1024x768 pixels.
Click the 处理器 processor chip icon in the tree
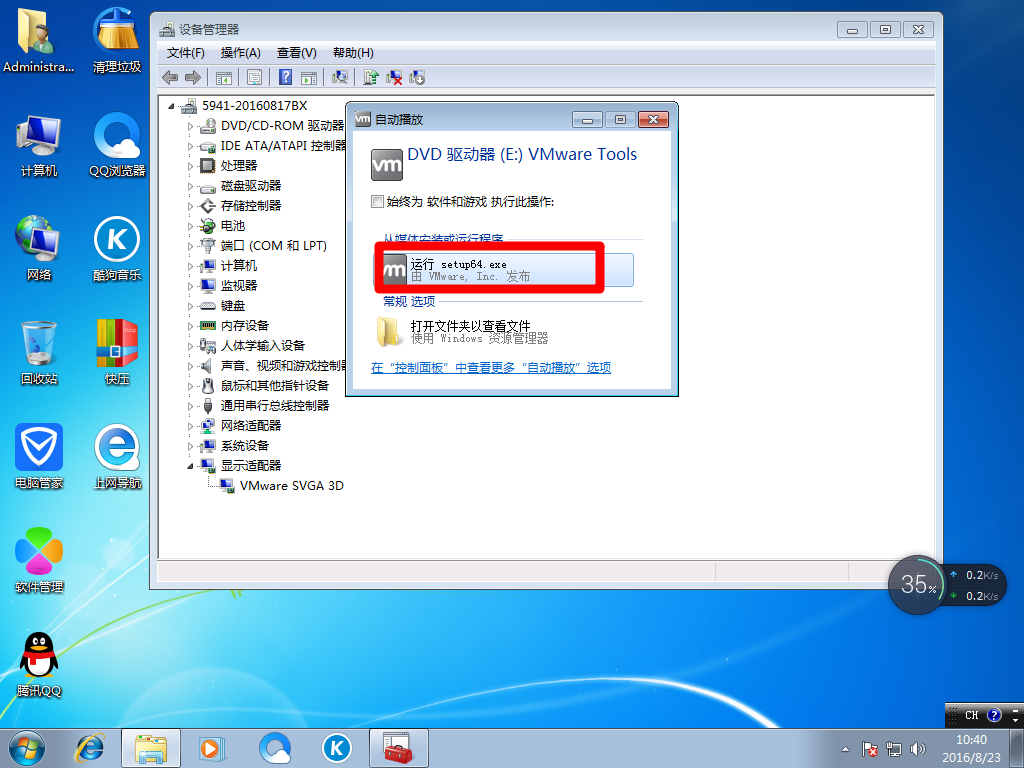click(208, 166)
